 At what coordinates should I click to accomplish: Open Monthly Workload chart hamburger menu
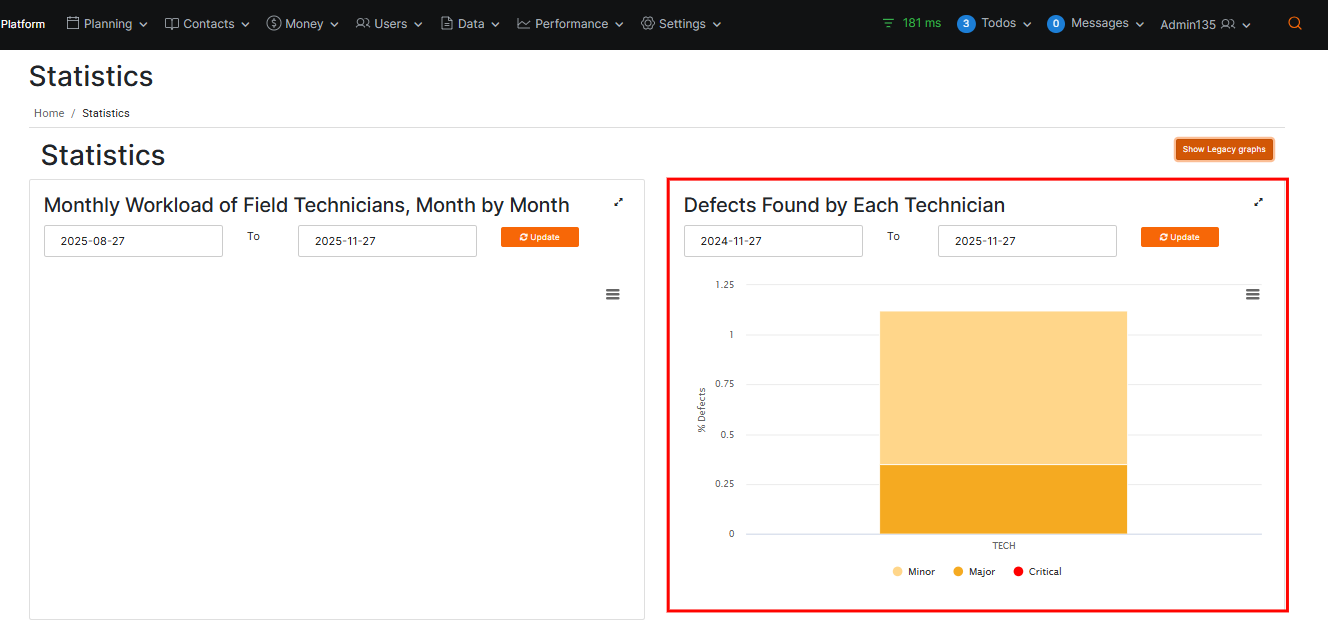[x=613, y=294]
